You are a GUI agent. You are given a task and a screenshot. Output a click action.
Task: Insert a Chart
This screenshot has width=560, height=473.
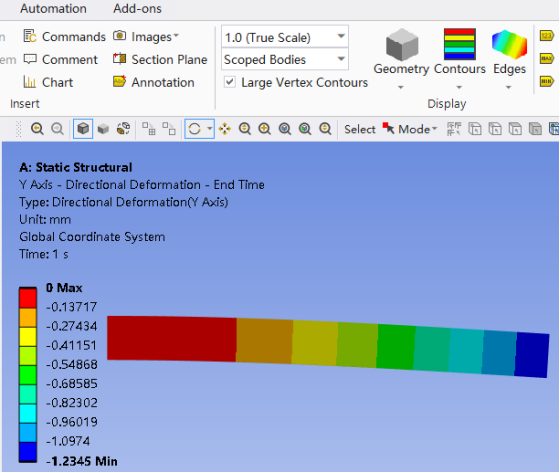[48, 82]
